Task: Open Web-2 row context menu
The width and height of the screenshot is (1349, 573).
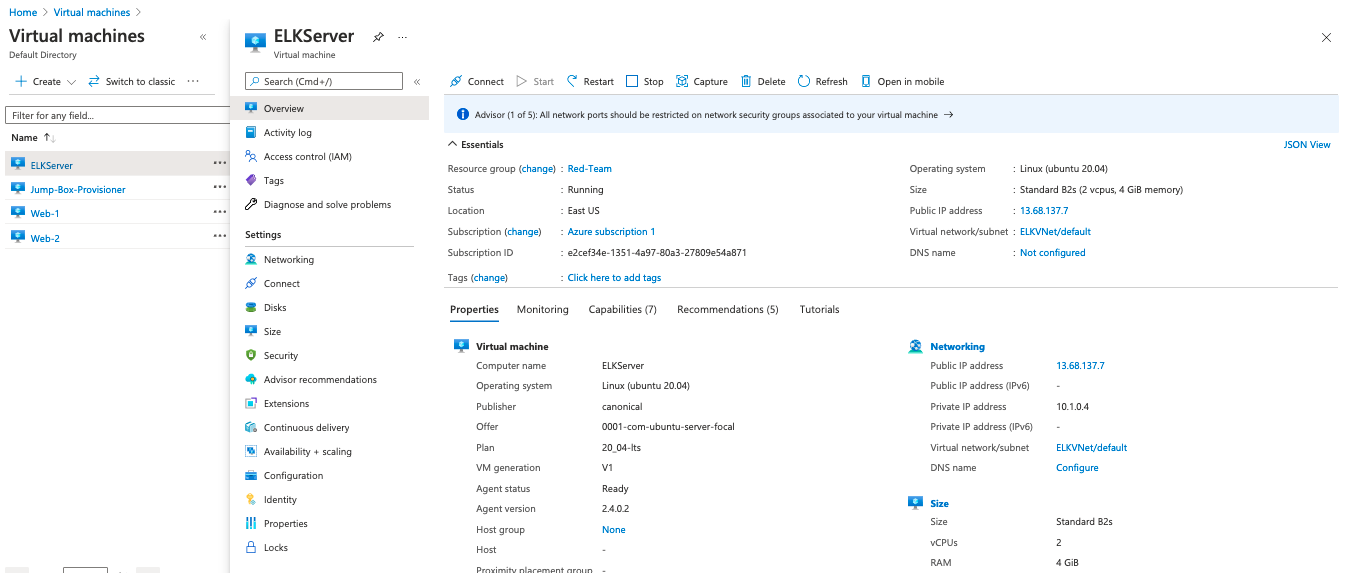Action: (219, 237)
